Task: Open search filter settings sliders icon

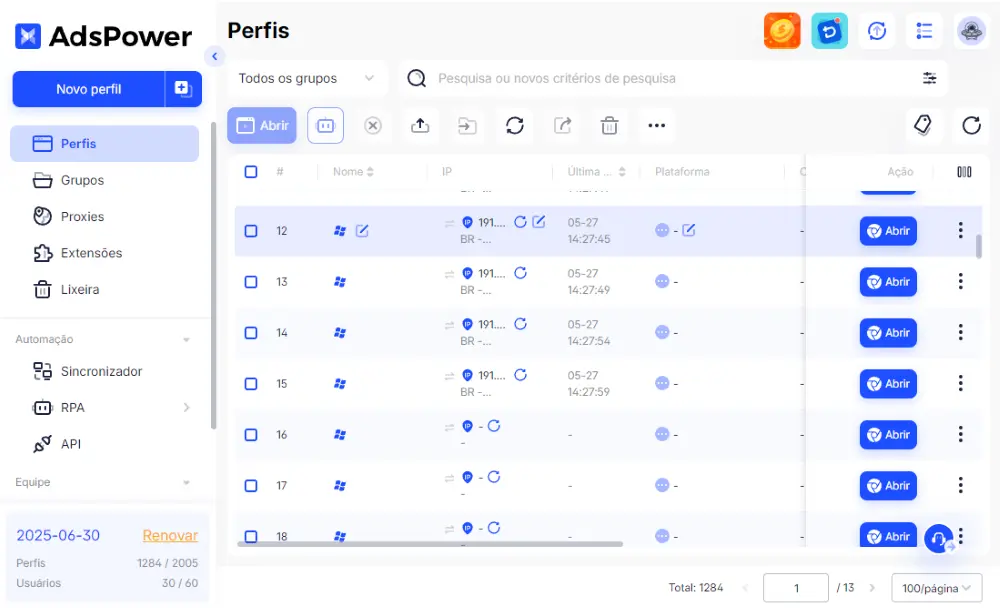Action: [x=929, y=78]
